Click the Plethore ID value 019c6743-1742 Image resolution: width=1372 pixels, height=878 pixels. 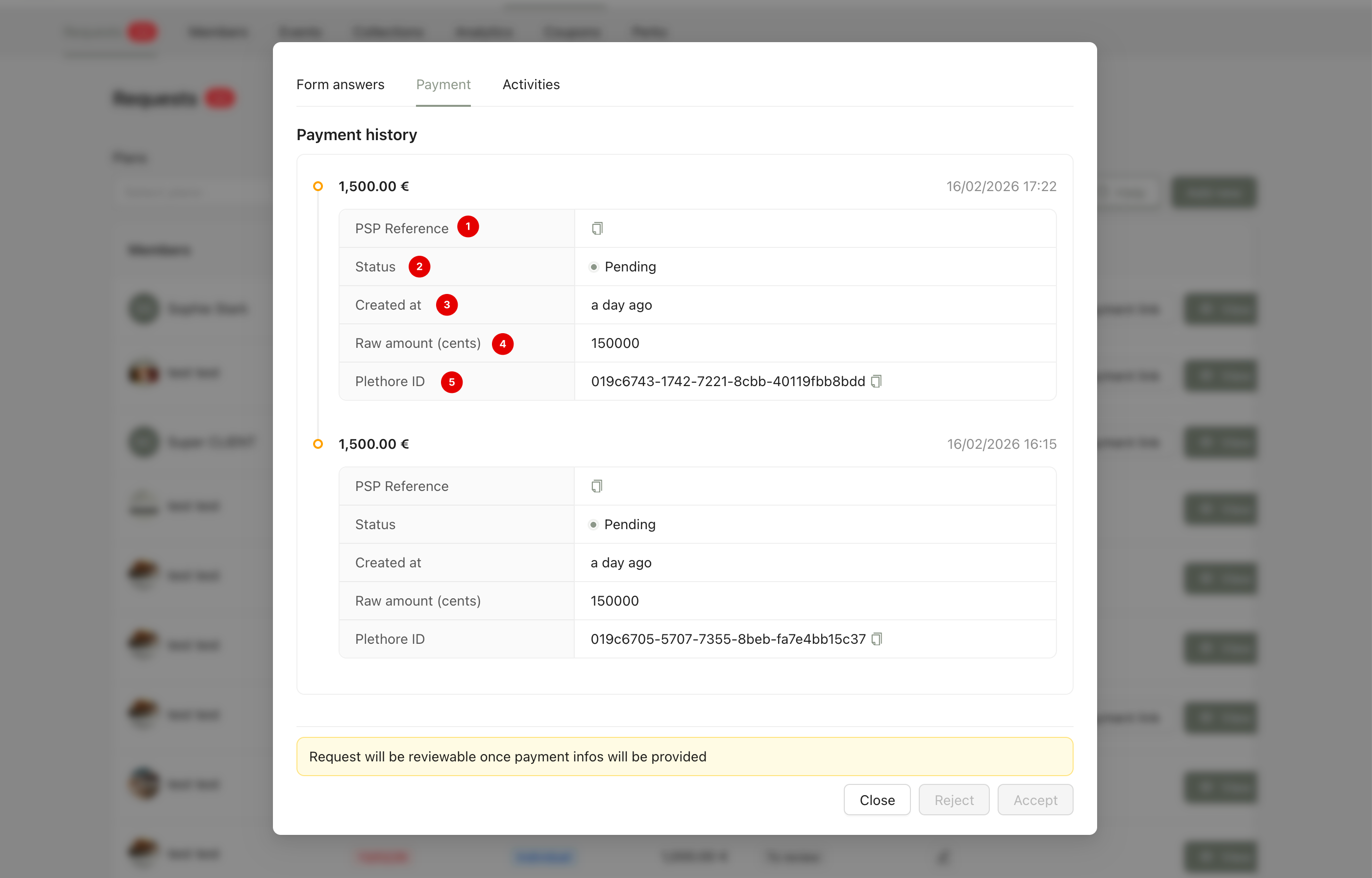727,381
